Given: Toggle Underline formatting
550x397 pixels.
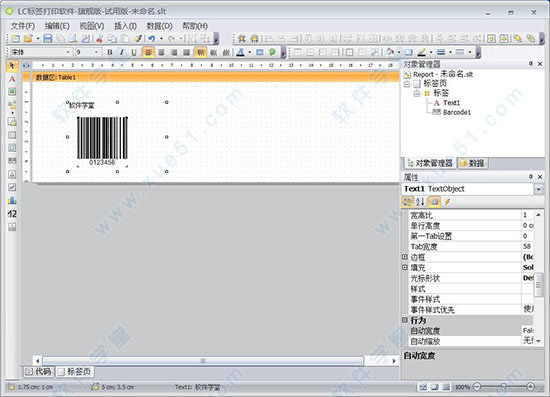Looking at the screenshot, I should (134, 52).
